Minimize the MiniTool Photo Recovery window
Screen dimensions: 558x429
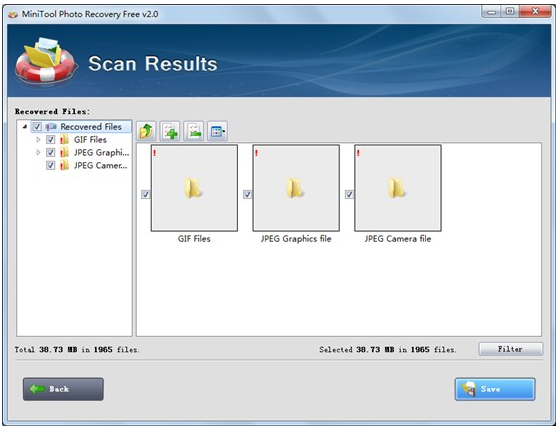click(x=491, y=12)
